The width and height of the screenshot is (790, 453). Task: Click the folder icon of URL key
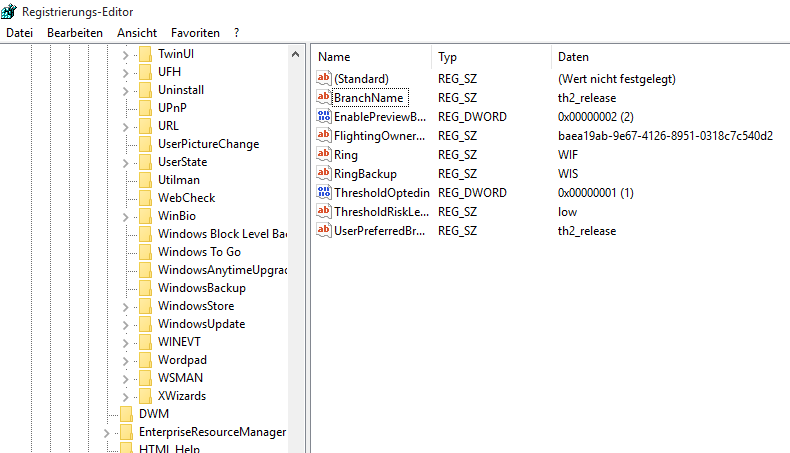coord(145,126)
